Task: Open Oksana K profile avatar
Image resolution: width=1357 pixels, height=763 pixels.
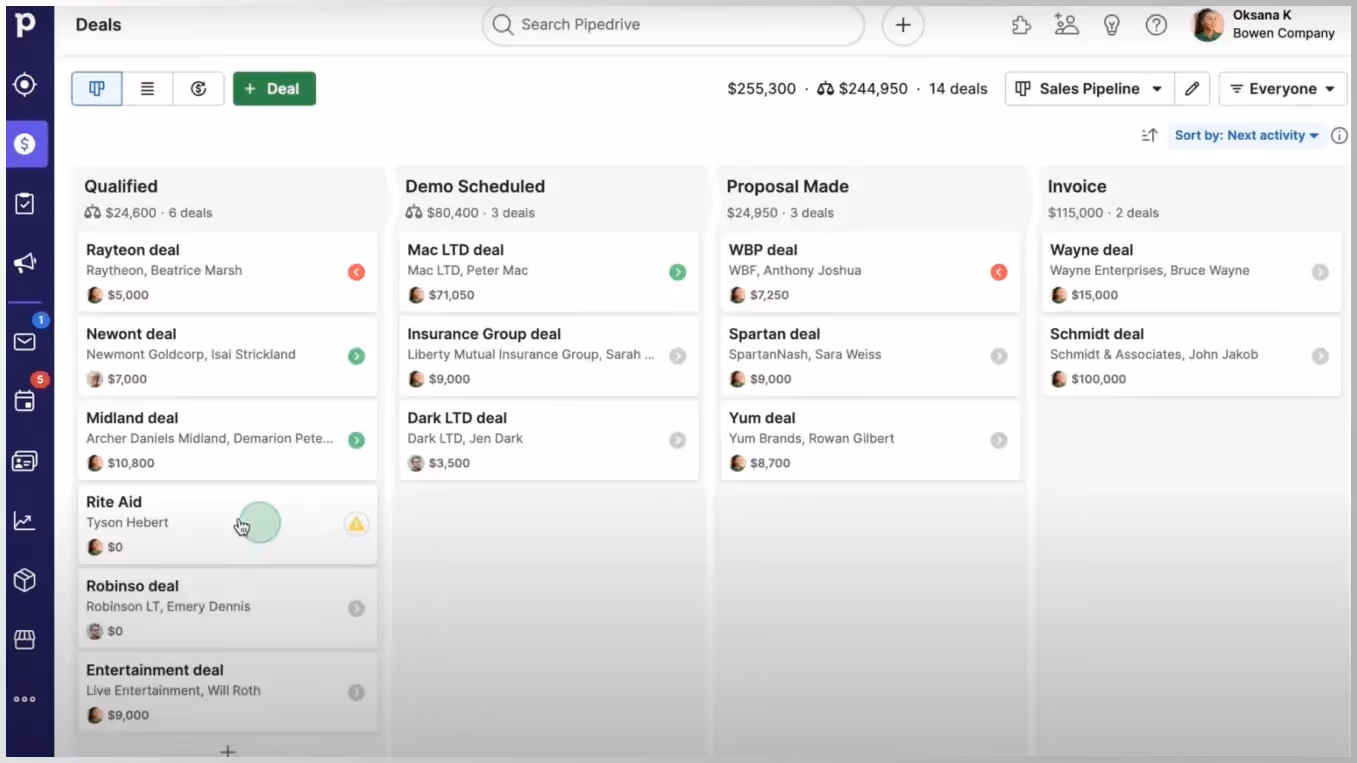Action: (1208, 25)
